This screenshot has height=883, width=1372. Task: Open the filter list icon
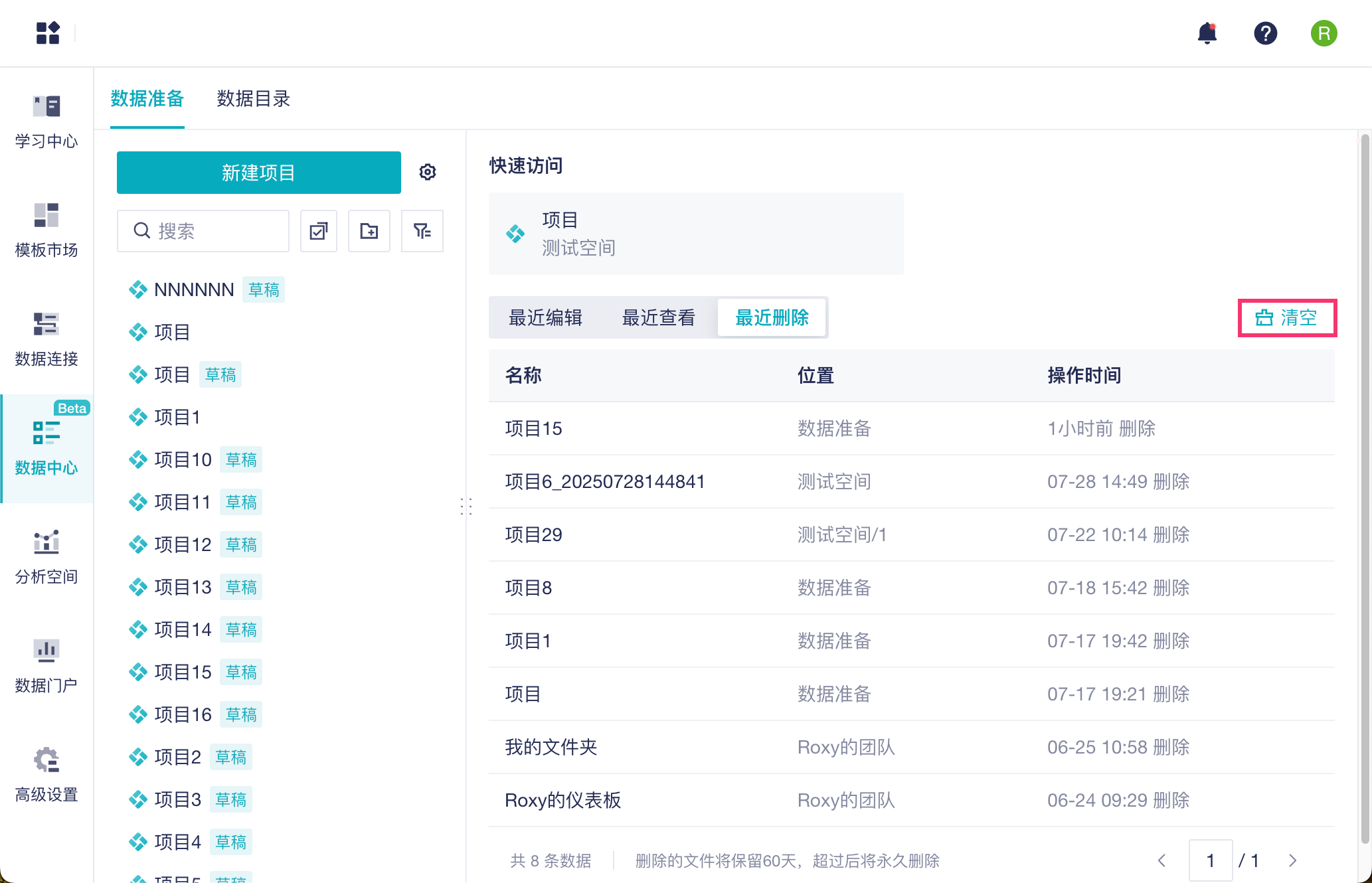point(422,231)
